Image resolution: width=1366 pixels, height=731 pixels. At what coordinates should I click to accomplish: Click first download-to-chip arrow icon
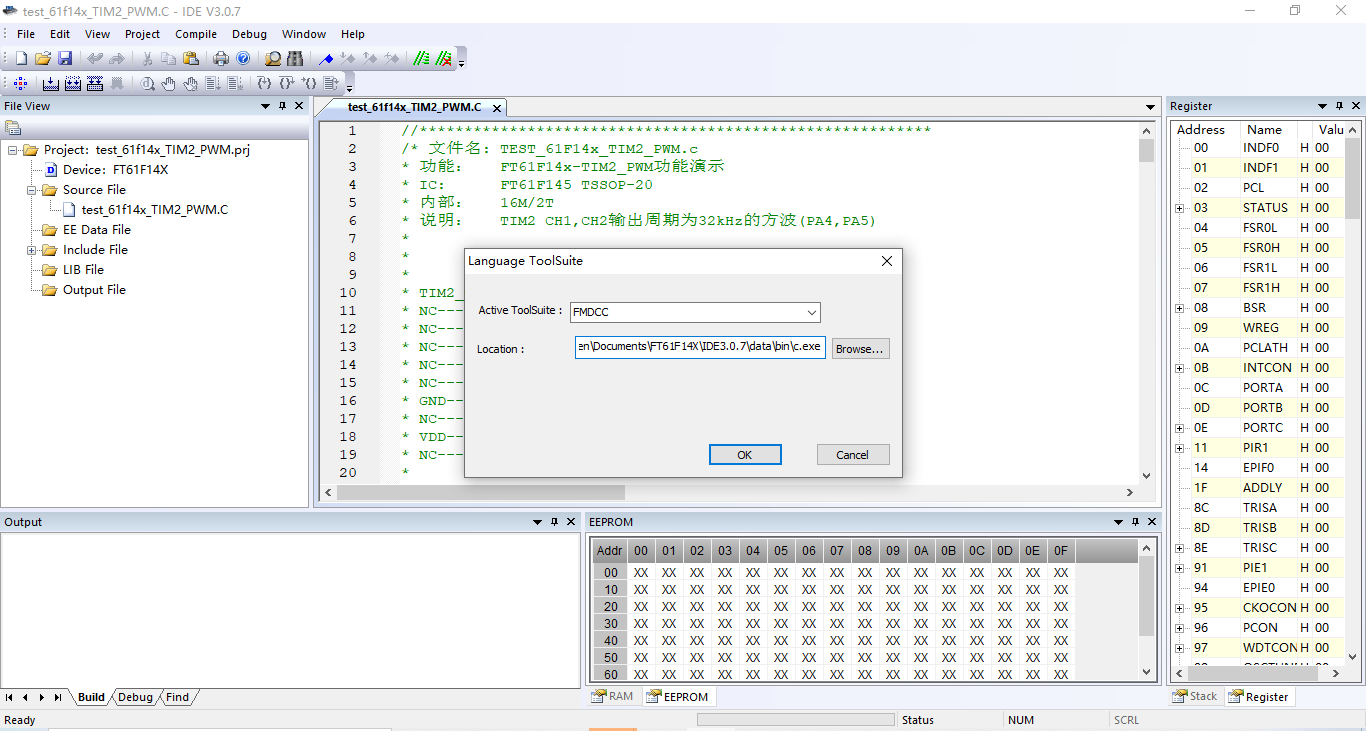pyautogui.click(x=51, y=83)
